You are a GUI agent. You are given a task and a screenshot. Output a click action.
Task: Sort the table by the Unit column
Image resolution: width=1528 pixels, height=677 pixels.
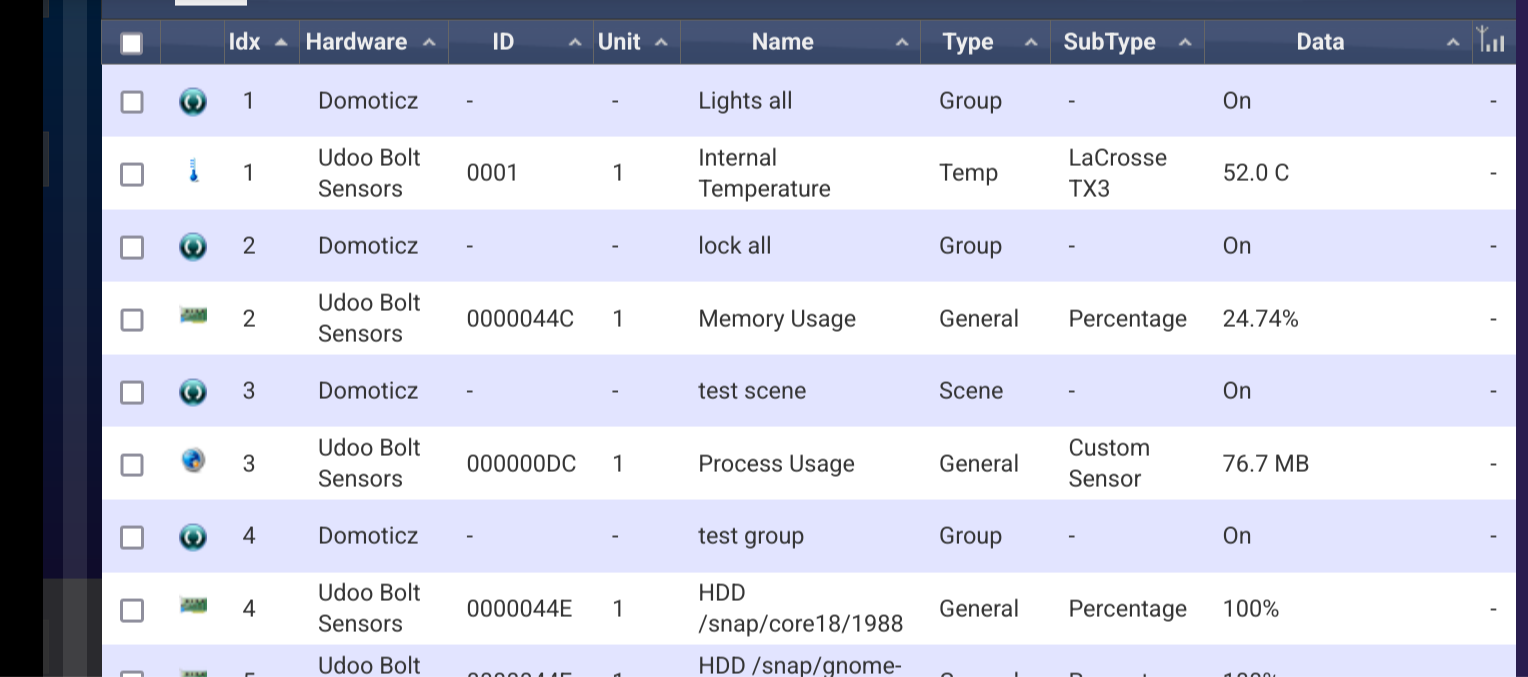click(x=637, y=42)
